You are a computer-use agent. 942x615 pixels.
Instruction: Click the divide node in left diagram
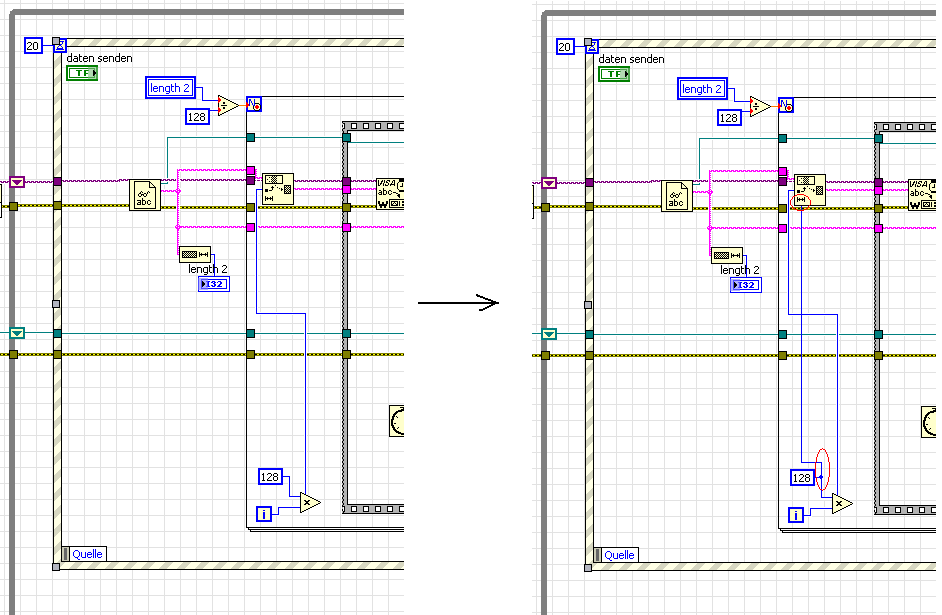[228, 106]
